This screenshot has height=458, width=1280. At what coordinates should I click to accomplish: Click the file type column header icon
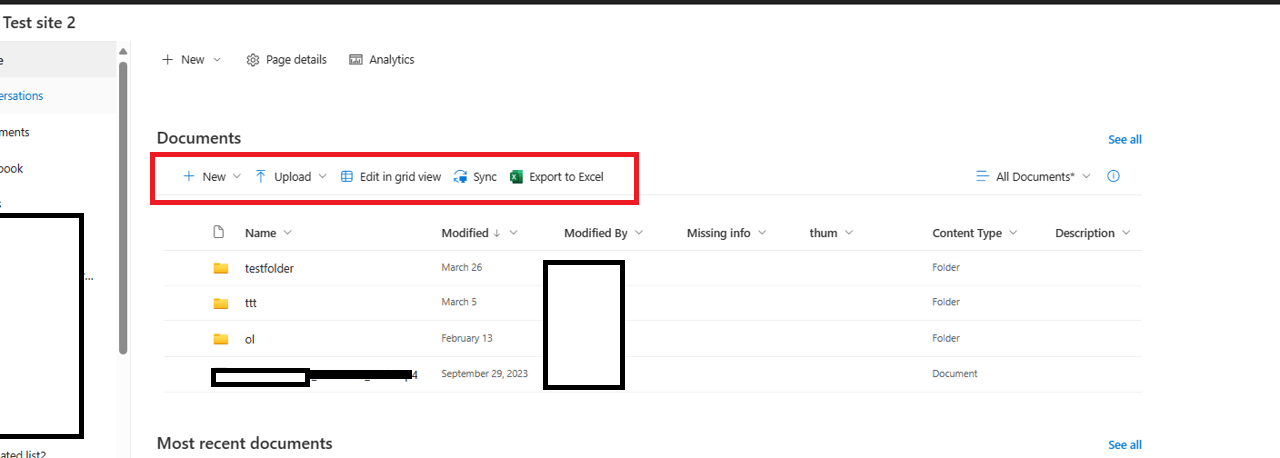(x=219, y=233)
